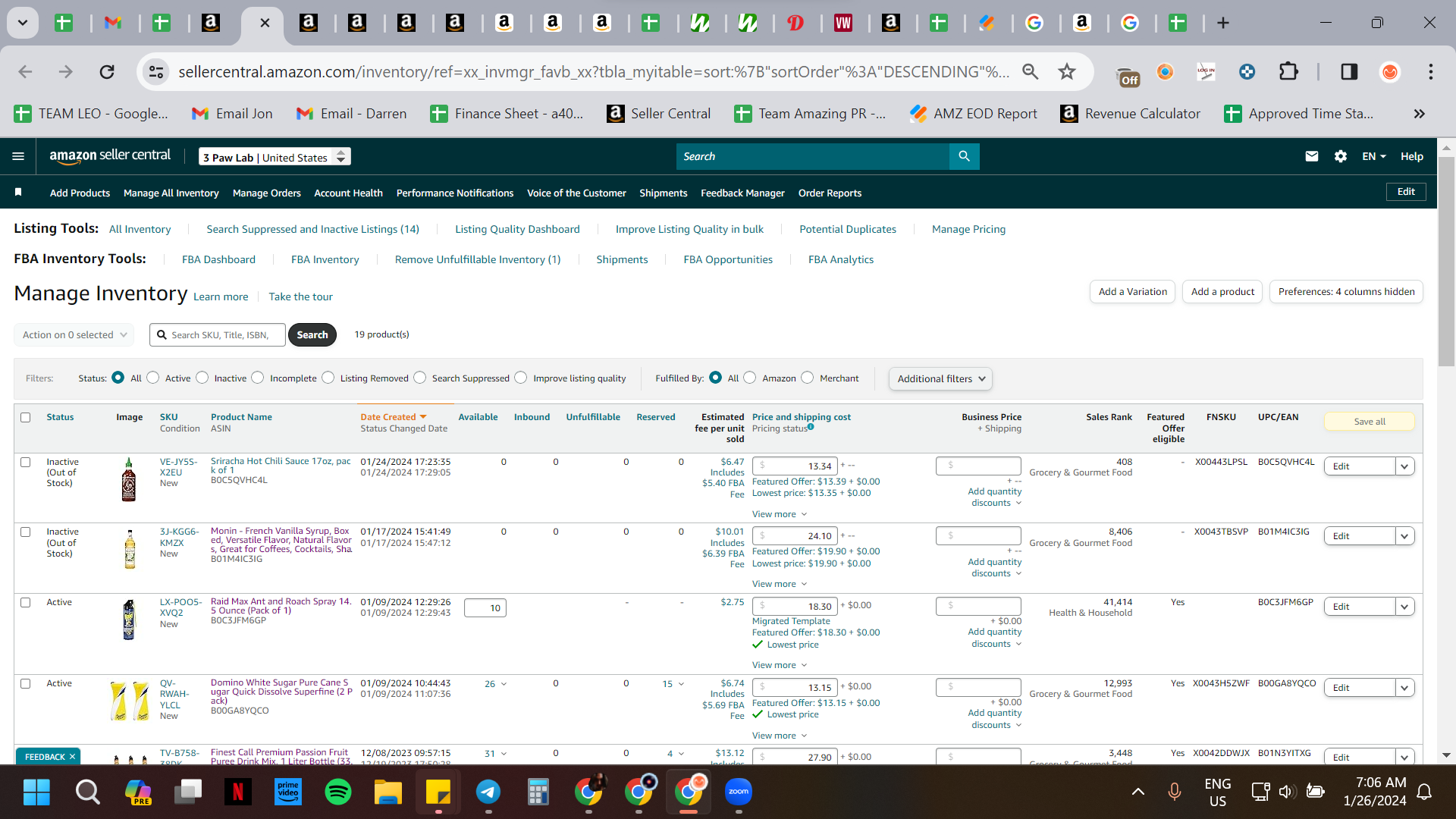The width and height of the screenshot is (1456, 819).
Task: Open Edit dropdown arrow for Sriracha row
Action: point(1404,466)
